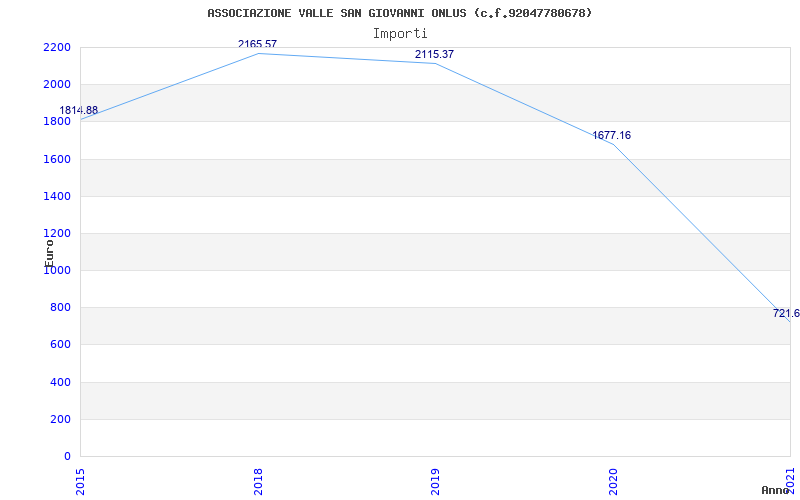
Task: Click the 1200 y-axis tick label
Action: click(57, 234)
